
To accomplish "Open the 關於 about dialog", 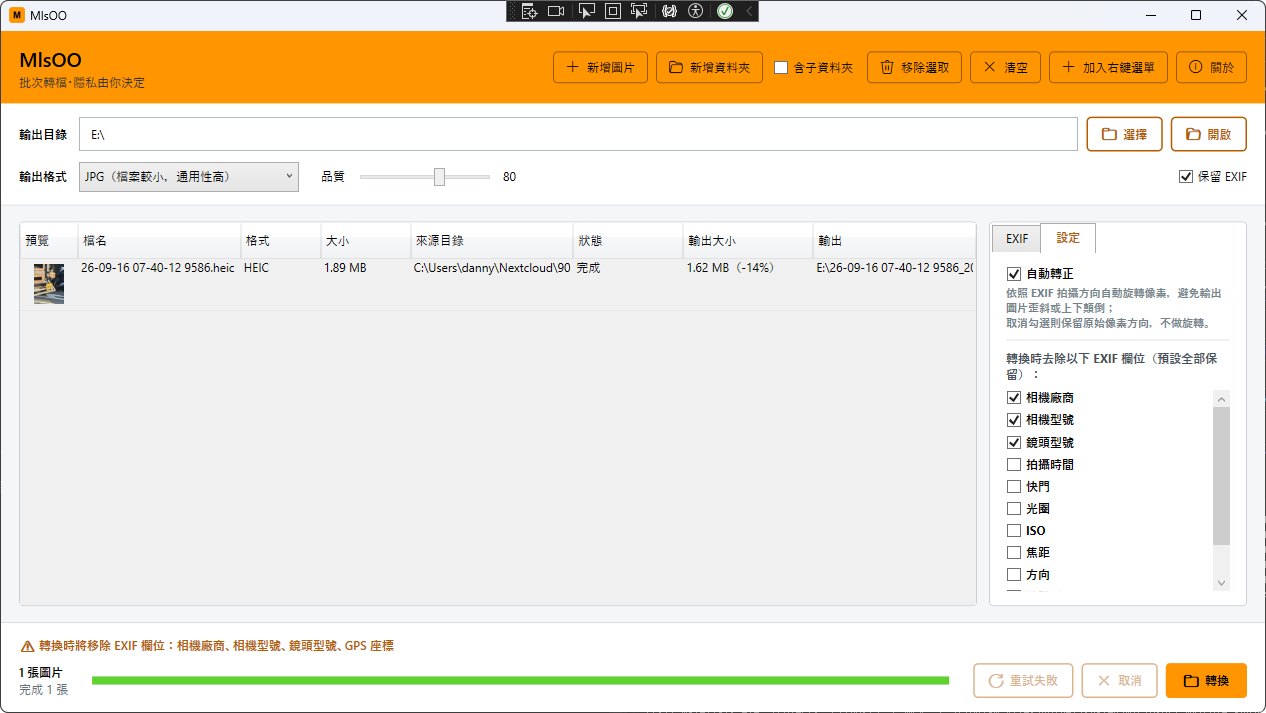I will pyautogui.click(x=1211, y=67).
